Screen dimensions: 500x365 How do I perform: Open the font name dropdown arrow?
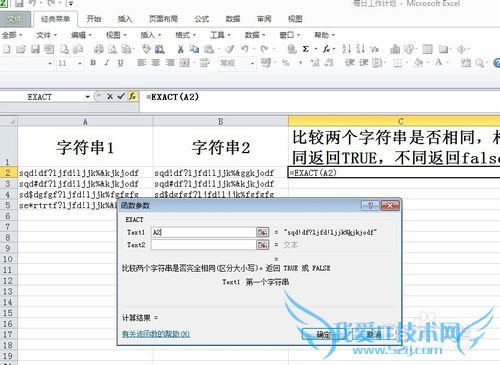coord(50,63)
